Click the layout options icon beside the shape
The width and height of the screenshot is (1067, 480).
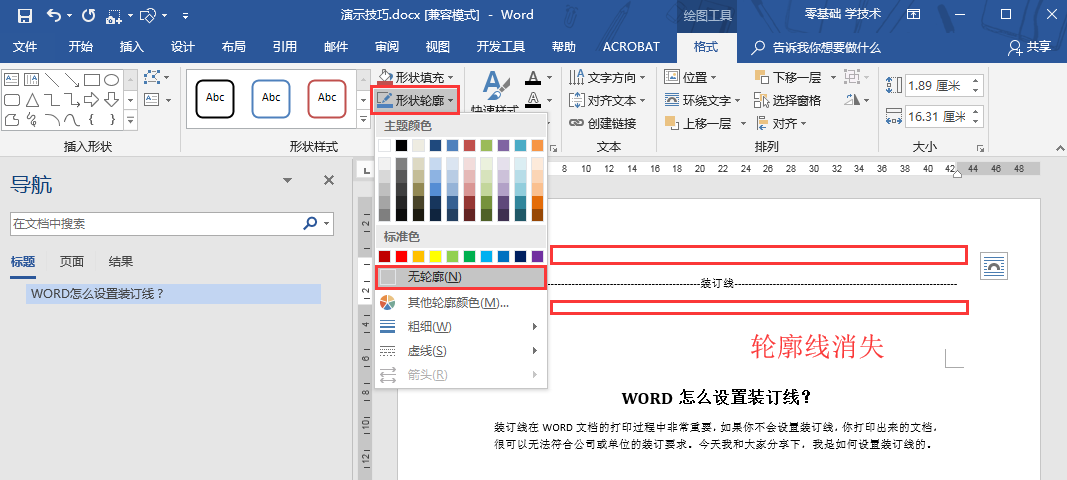coord(994,266)
